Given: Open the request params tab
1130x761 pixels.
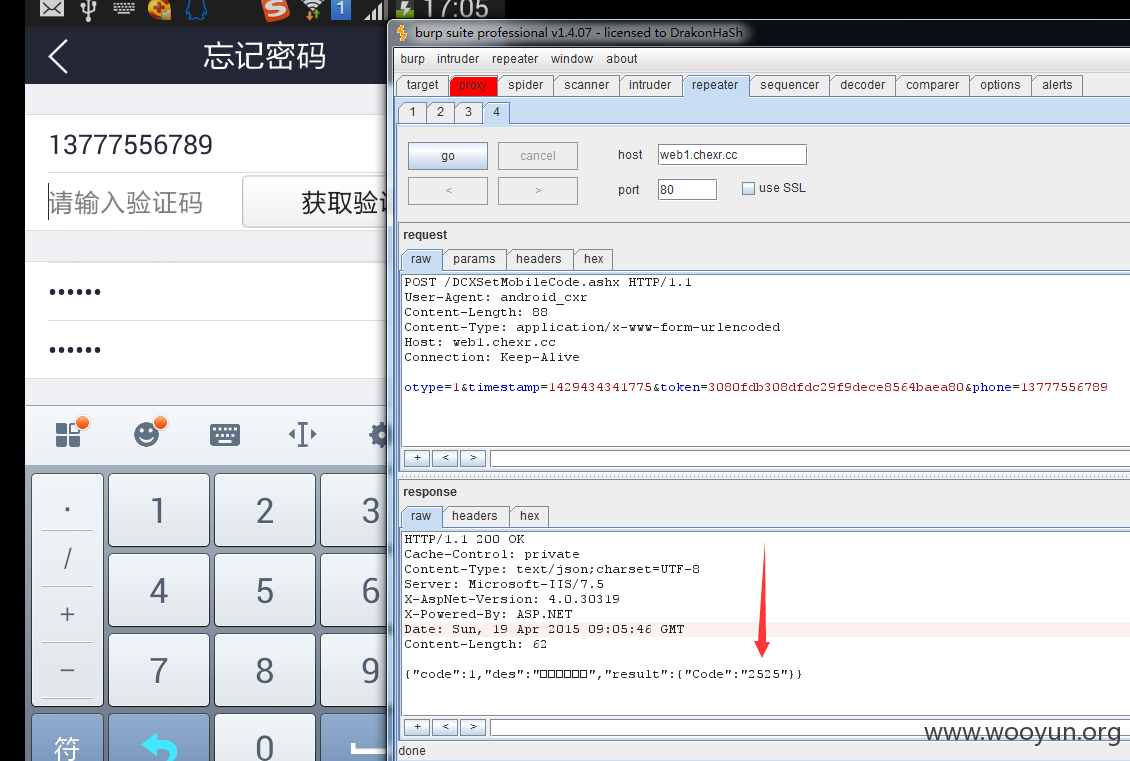Looking at the screenshot, I should point(474,259).
